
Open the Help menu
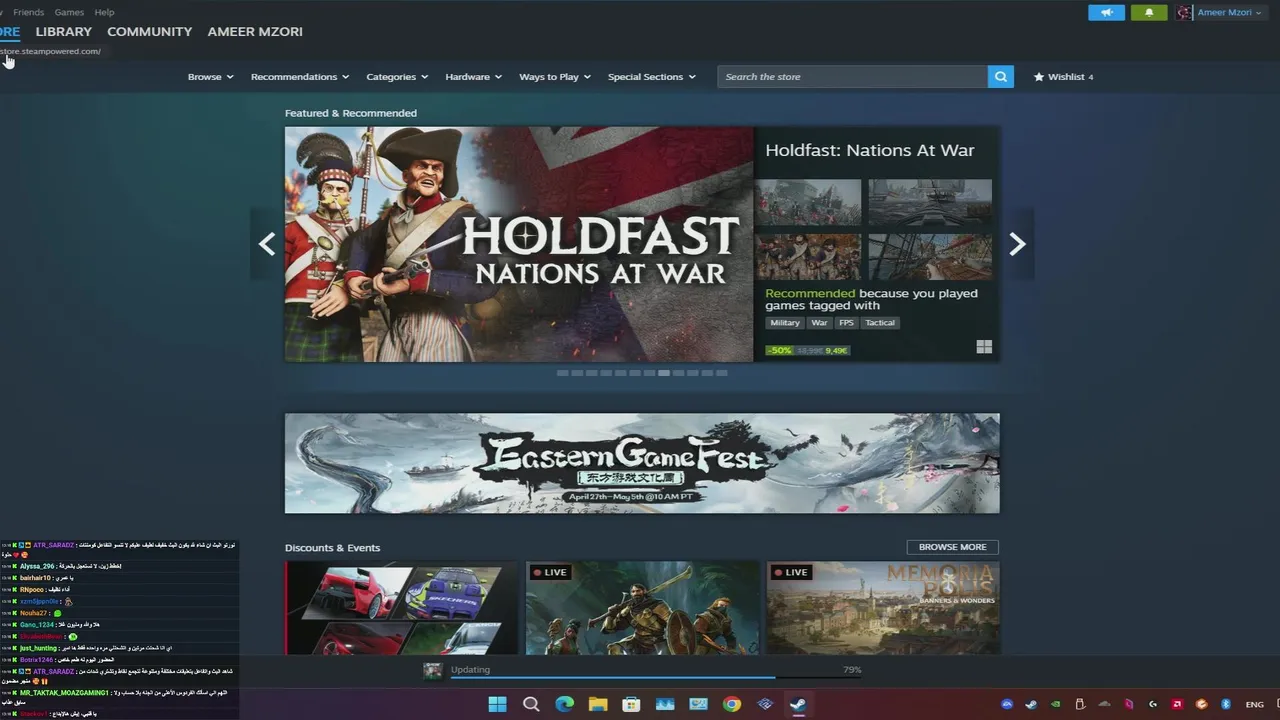pos(104,12)
